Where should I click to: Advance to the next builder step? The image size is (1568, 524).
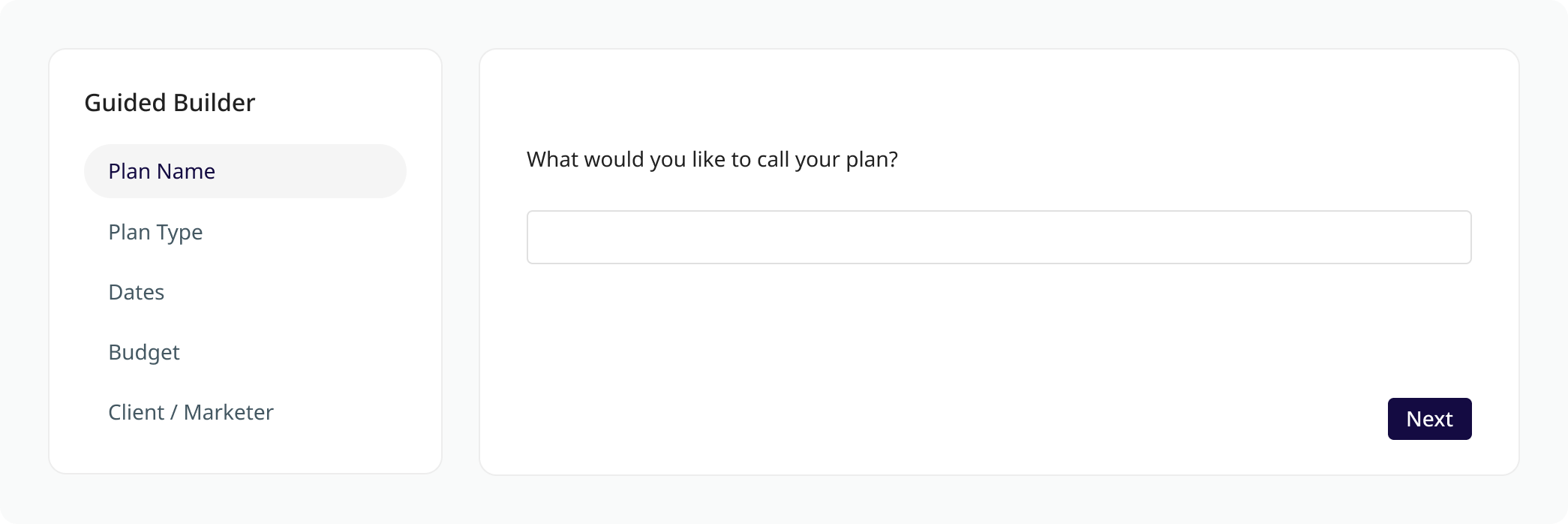(x=1429, y=419)
